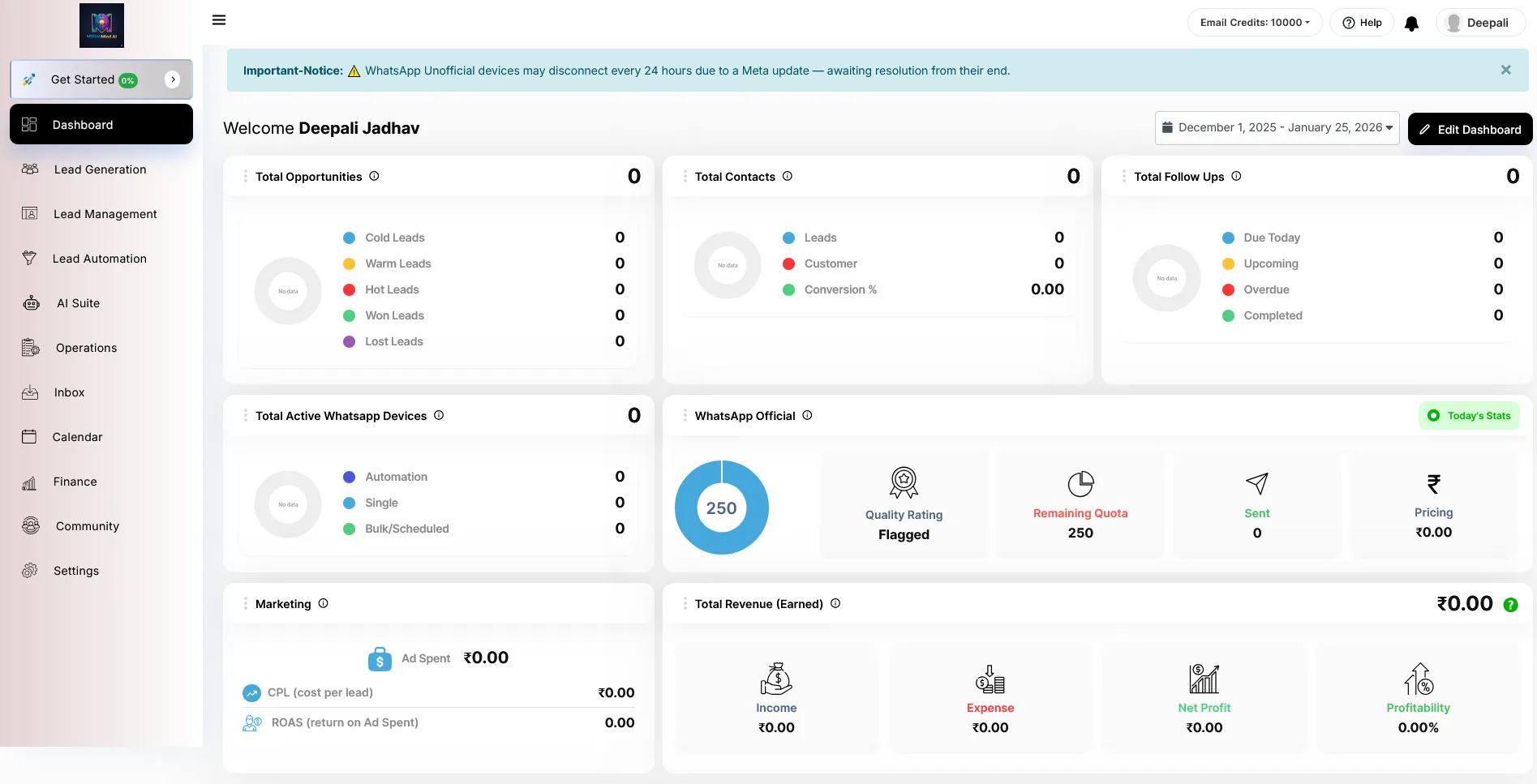Click green help icon beside Total Revenue amount
Viewport: 1537px width, 784px height.
point(1510,605)
